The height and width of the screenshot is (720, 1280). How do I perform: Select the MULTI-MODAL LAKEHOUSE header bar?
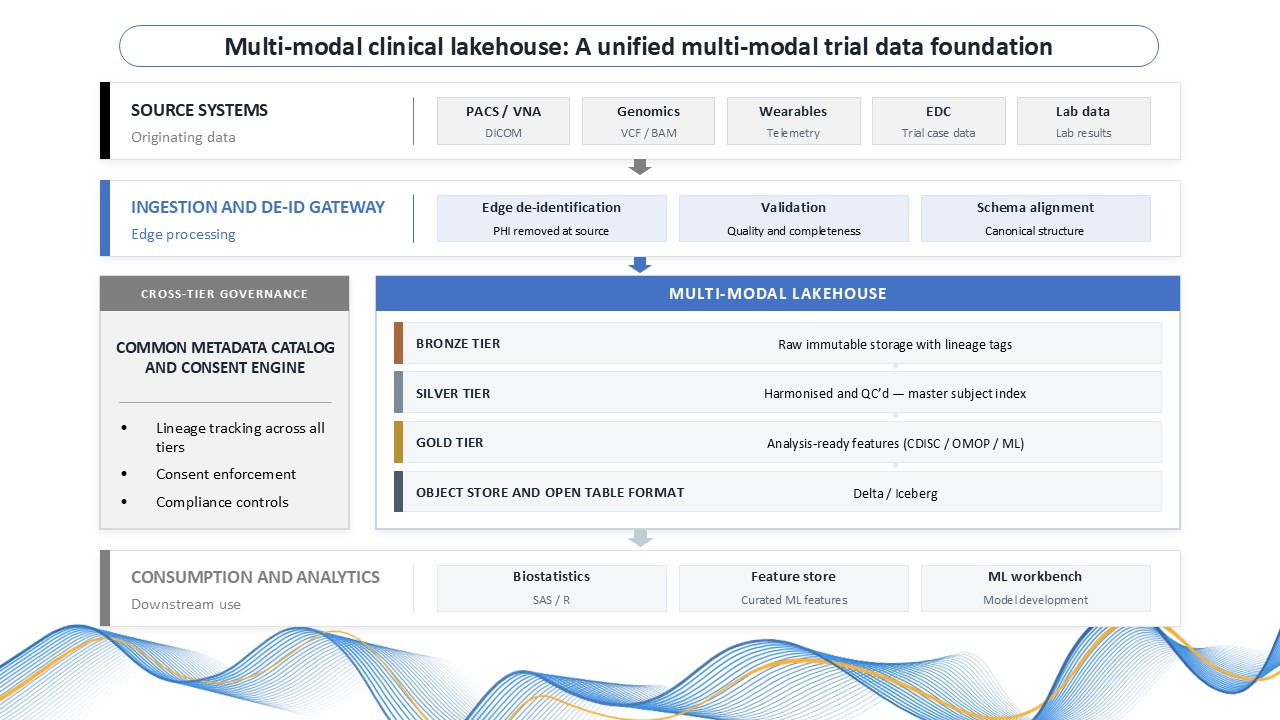pyautogui.click(x=778, y=294)
